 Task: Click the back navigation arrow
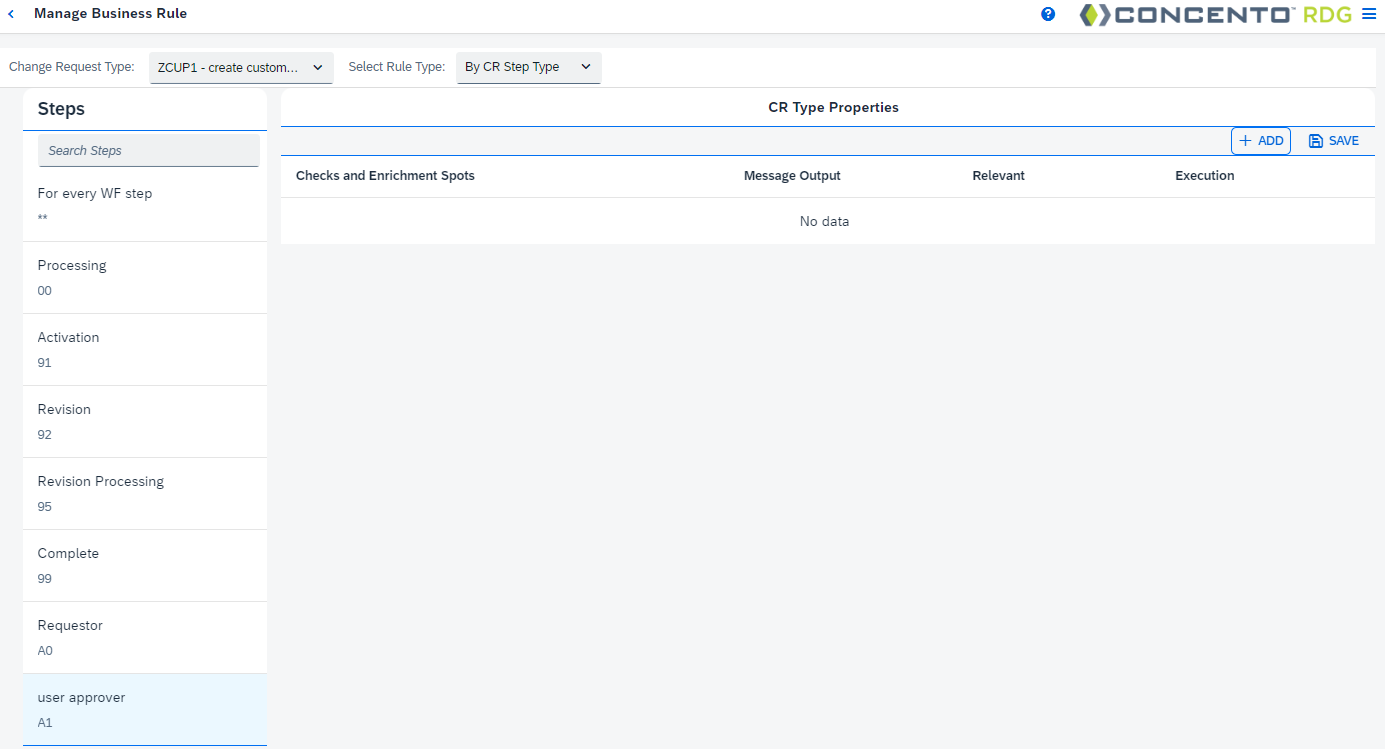[11, 13]
